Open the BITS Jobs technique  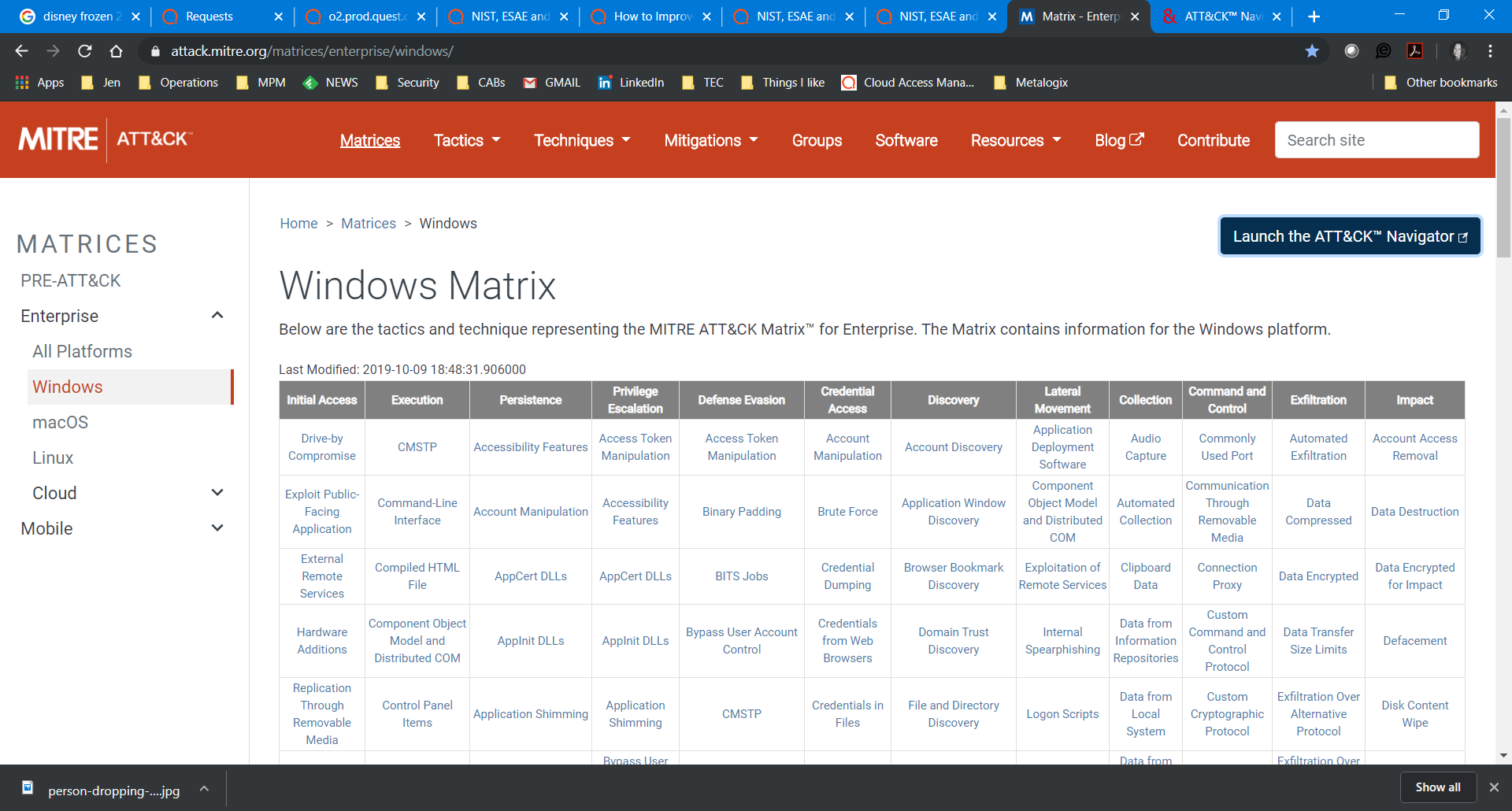point(742,576)
